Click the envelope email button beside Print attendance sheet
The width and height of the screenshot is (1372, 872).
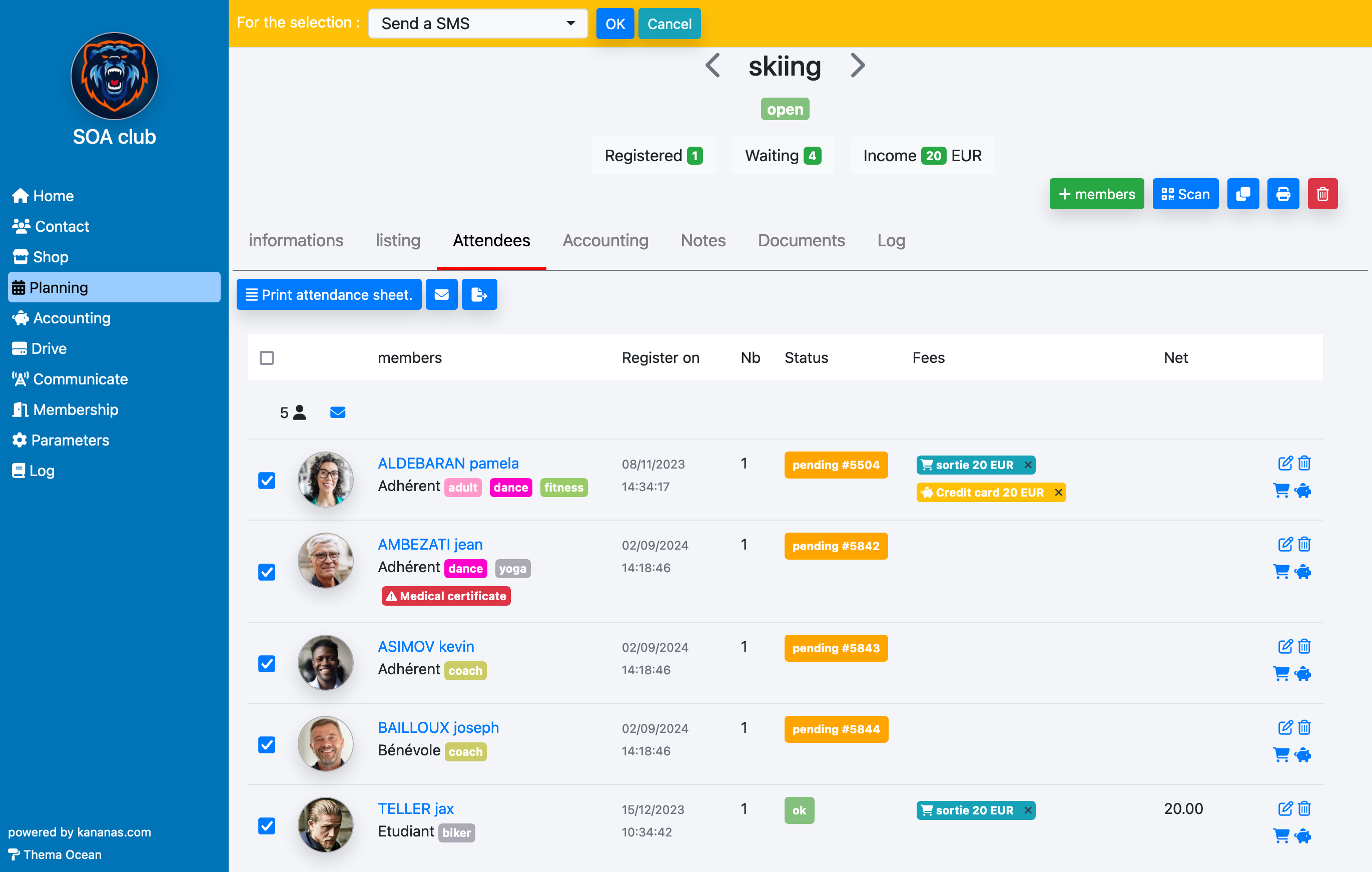441,295
